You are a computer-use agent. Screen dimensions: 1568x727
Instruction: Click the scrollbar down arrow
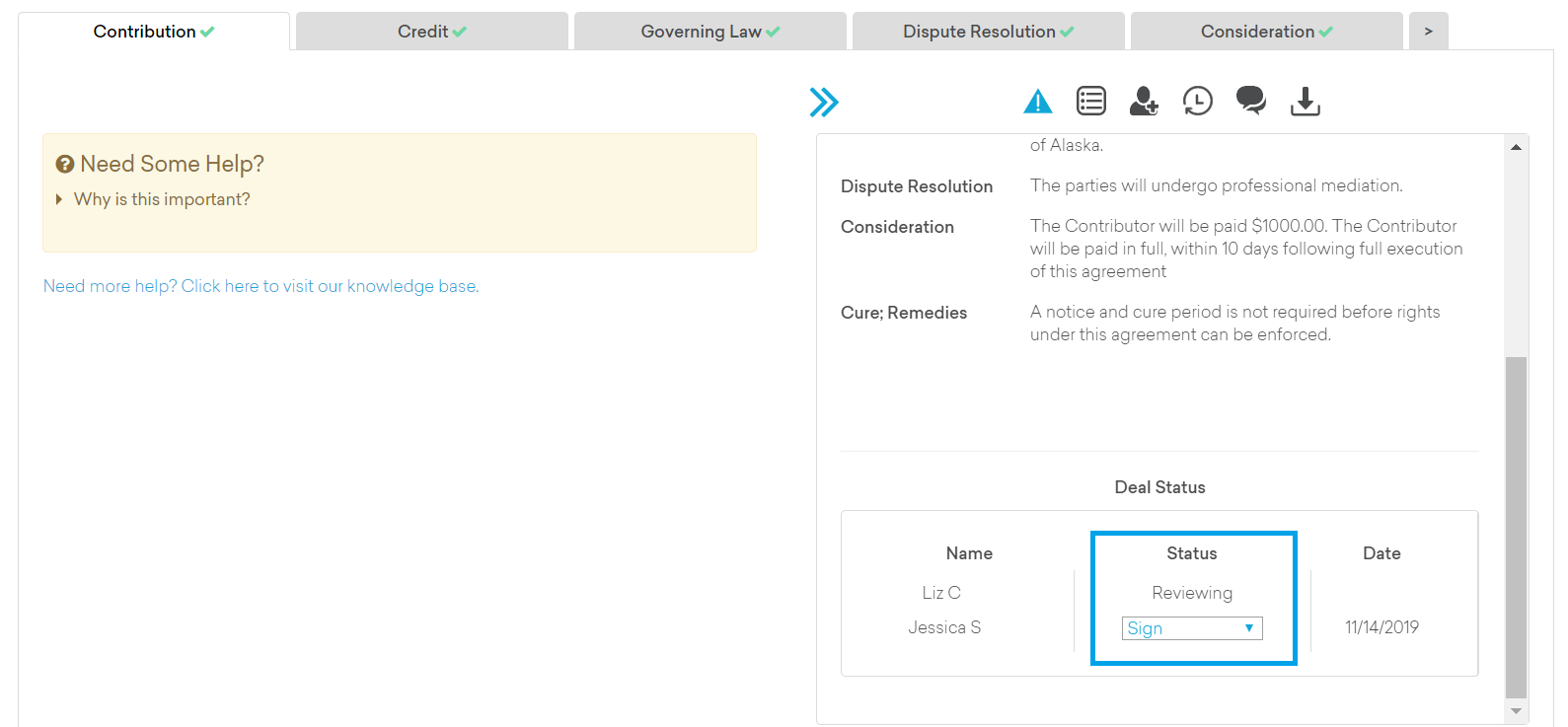[x=1516, y=711]
